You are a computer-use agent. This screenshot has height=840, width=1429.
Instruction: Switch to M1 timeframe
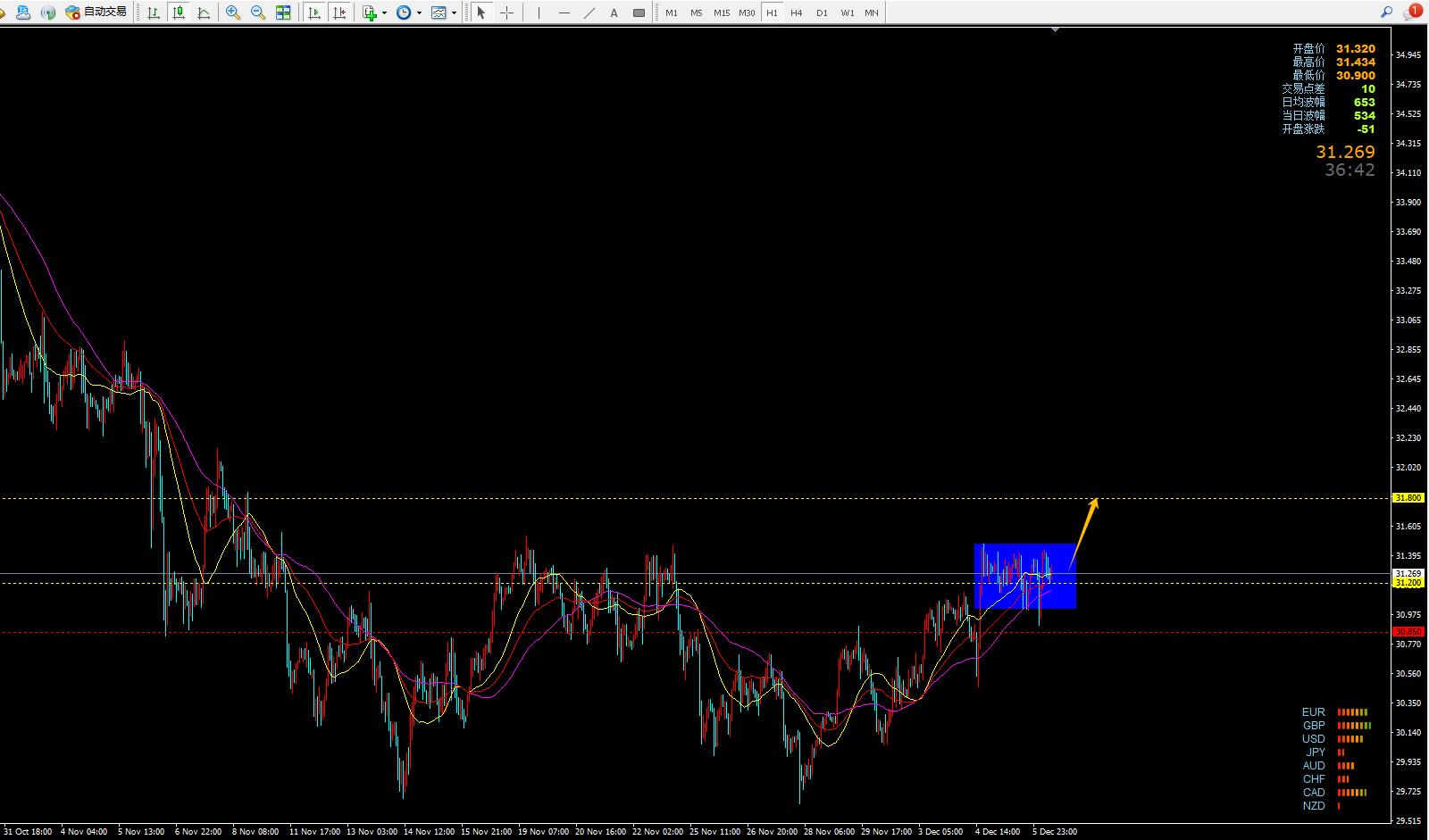672,12
